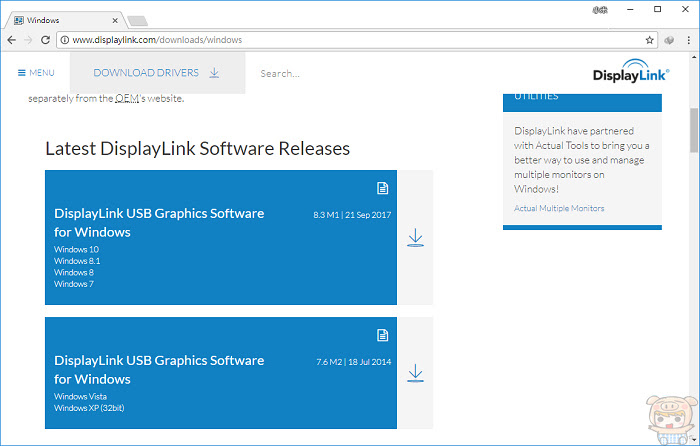Open a new tab with the tab button

coord(138,21)
